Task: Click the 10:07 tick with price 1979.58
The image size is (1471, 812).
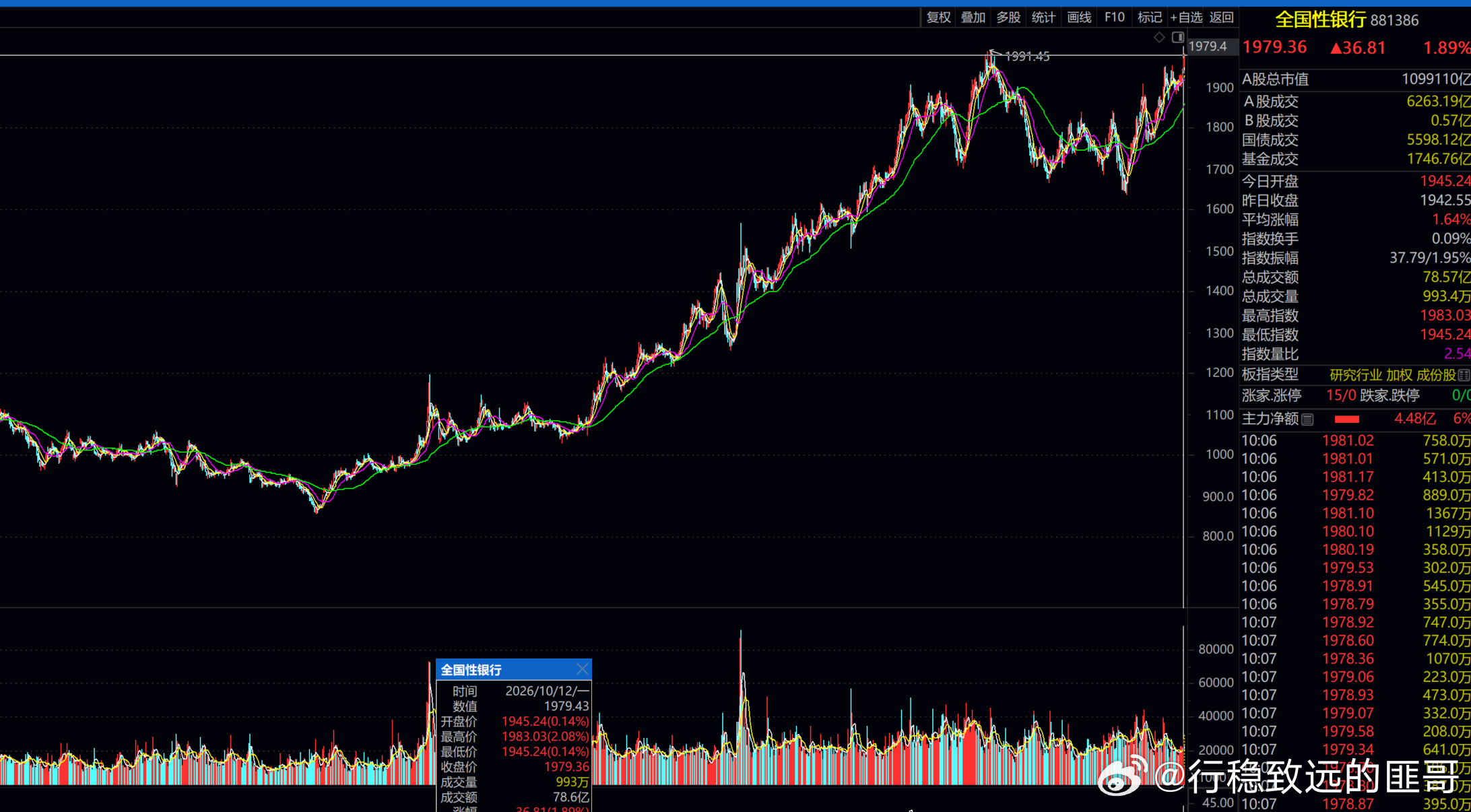Action: [x=1355, y=732]
